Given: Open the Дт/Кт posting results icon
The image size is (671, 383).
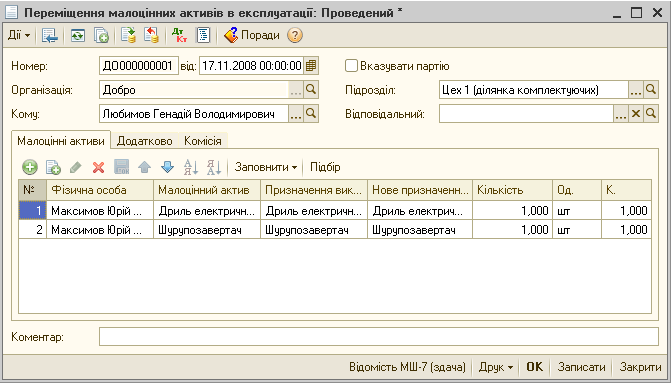Looking at the screenshot, I should [x=179, y=35].
